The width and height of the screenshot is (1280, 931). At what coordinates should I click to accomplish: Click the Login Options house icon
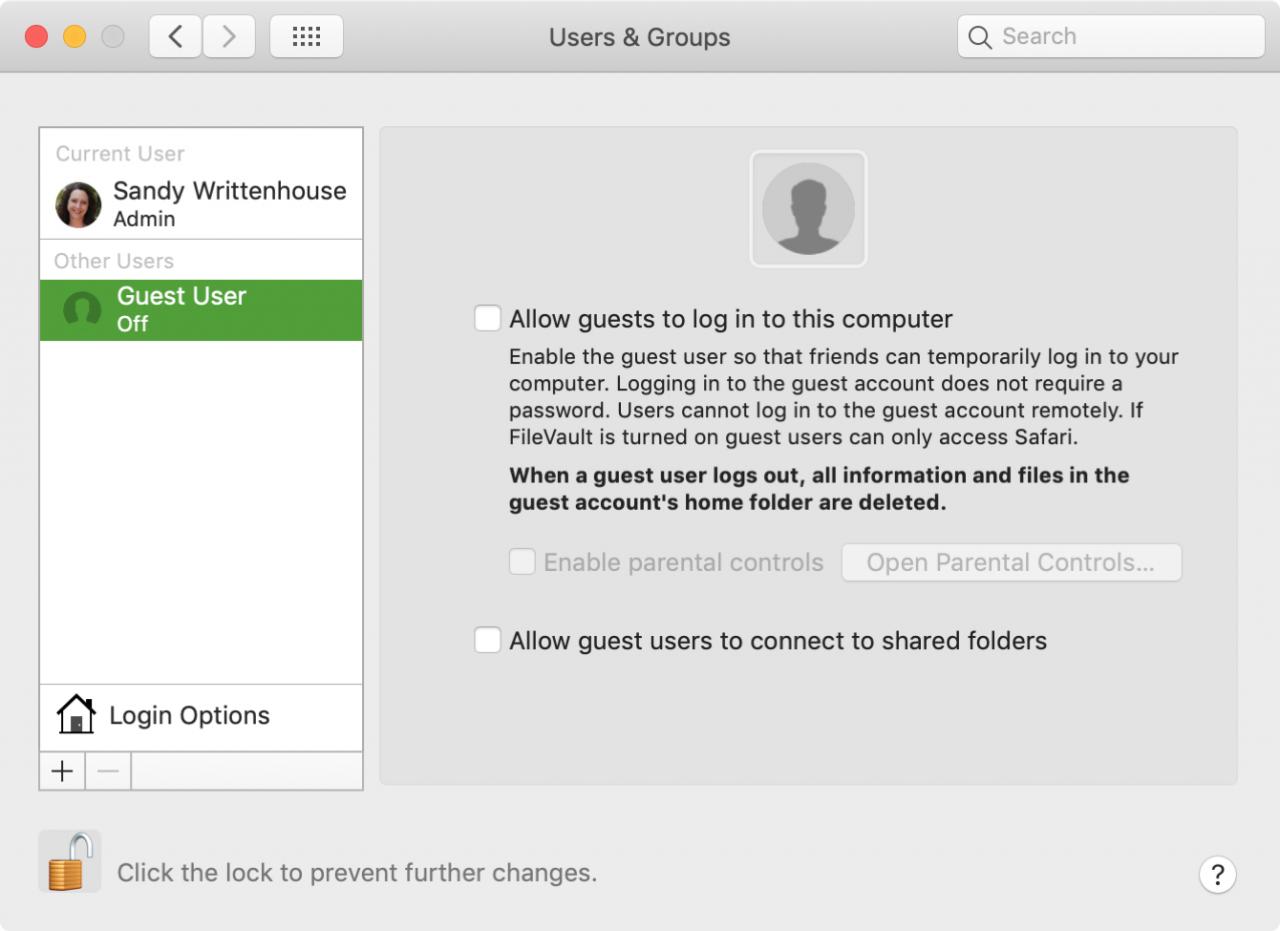76,715
